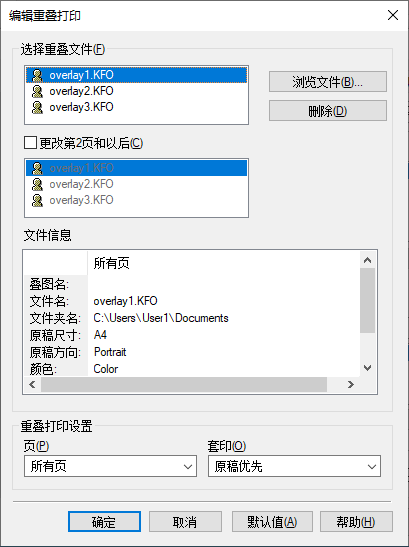This screenshot has height=547, width=409.
Task: Open help via 帮助 button
Action: coord(356,522)
